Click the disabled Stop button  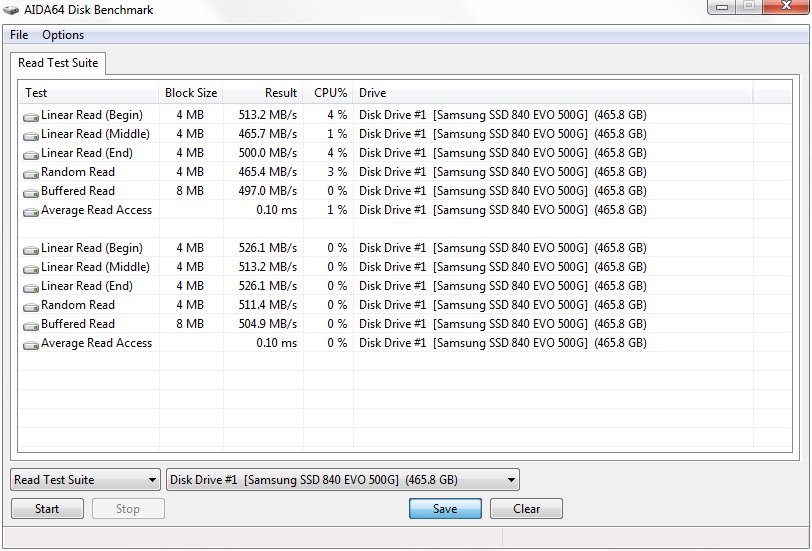point(128,509)
